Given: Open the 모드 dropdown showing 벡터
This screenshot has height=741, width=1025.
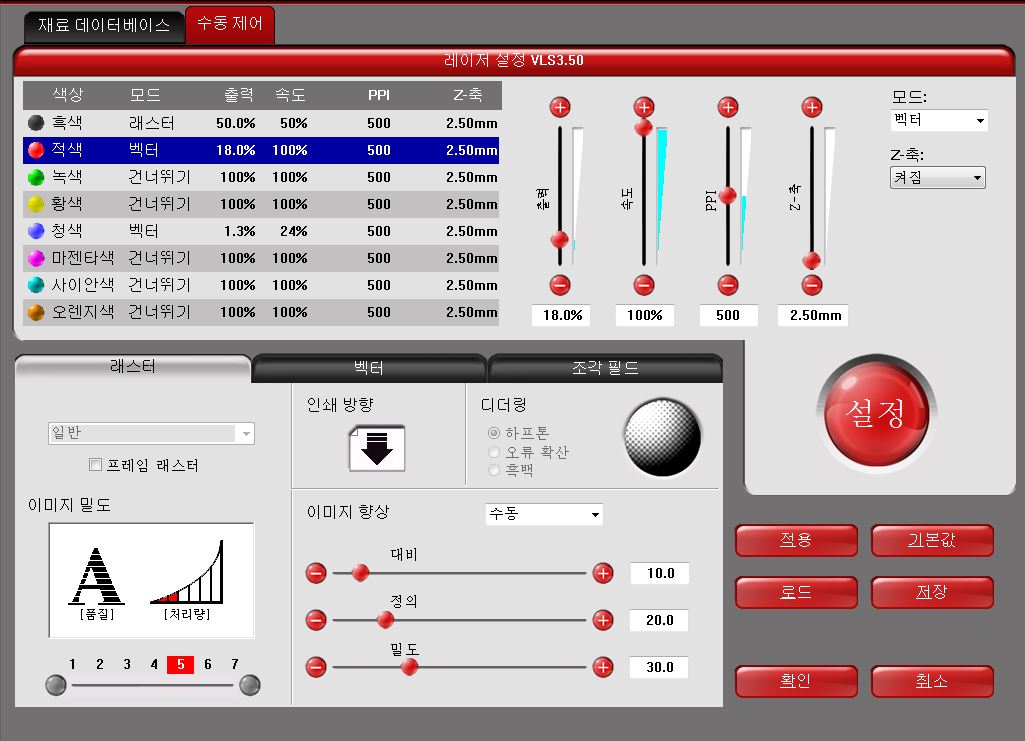Looking at the screenshot, I should pyautogui.click(x=939, y=120).
